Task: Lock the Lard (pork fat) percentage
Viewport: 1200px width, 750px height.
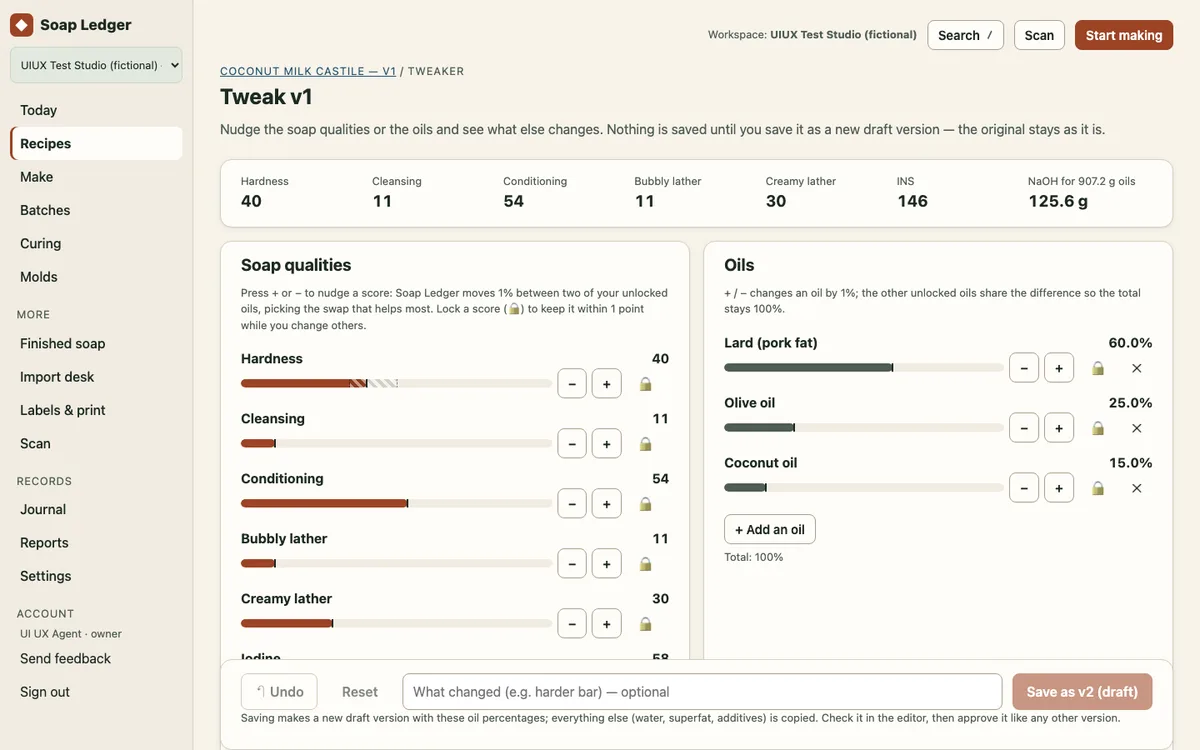Action: pyautogui.click(x=1098, y=368)
